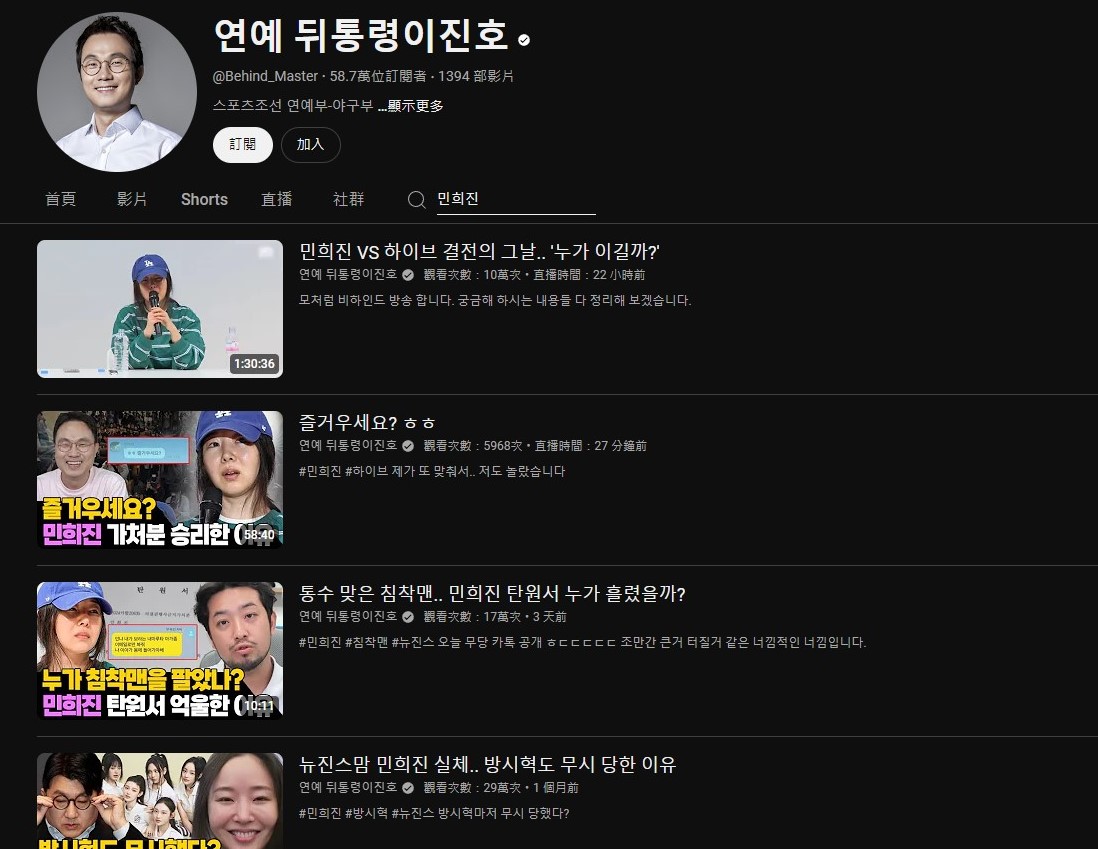Select the 社群 community tab
1098x849 pixels.
(x=349, y=199)
